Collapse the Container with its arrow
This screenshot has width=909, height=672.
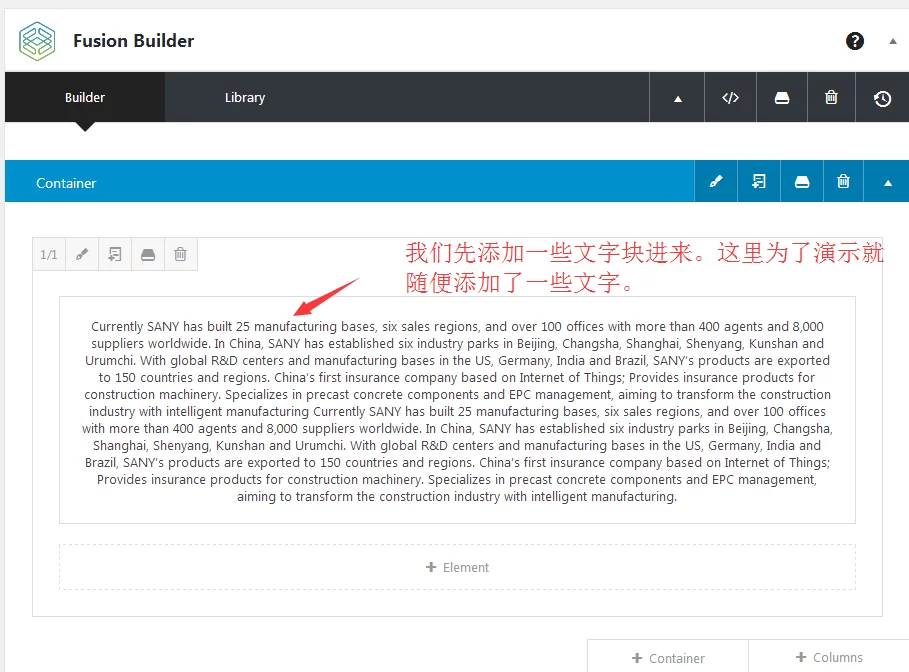887,181
